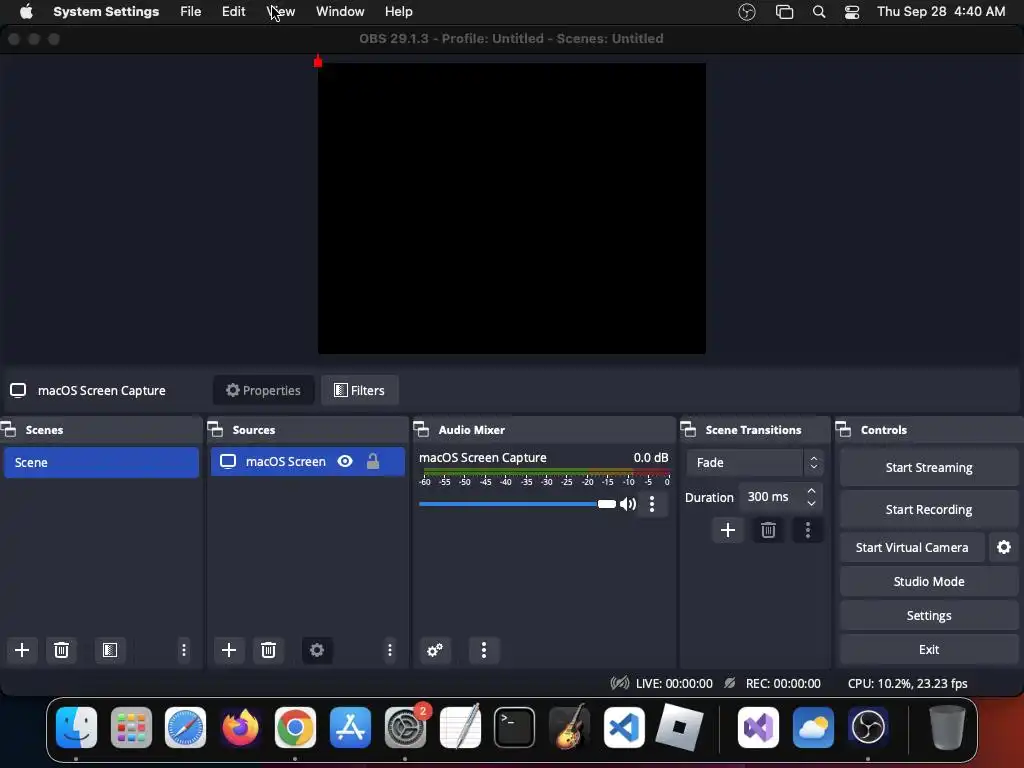
Task: Delete selected source with trash icon
Action: (268, 650)
